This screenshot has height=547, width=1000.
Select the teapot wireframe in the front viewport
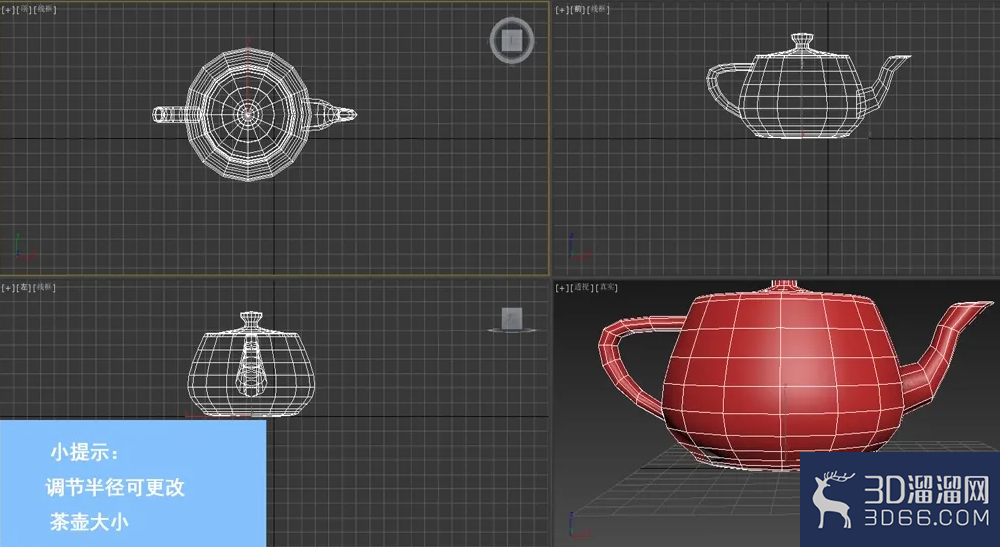807,86
